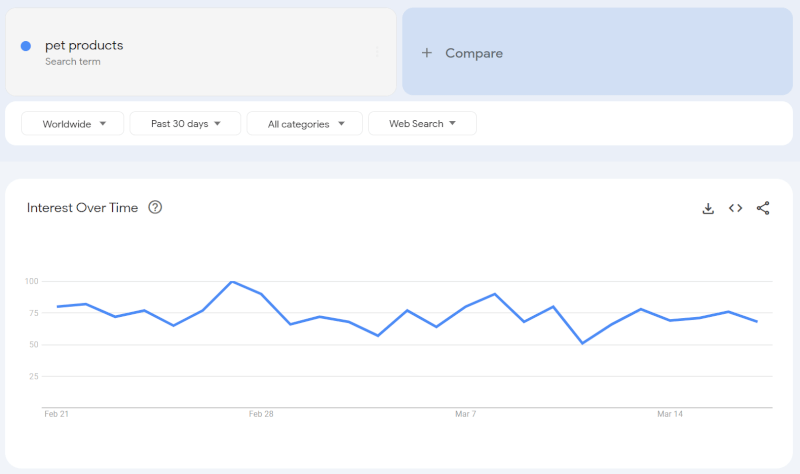
Task: Click the Interest Over Time heading
Action: pyautogui.click(x=82, y=208)
